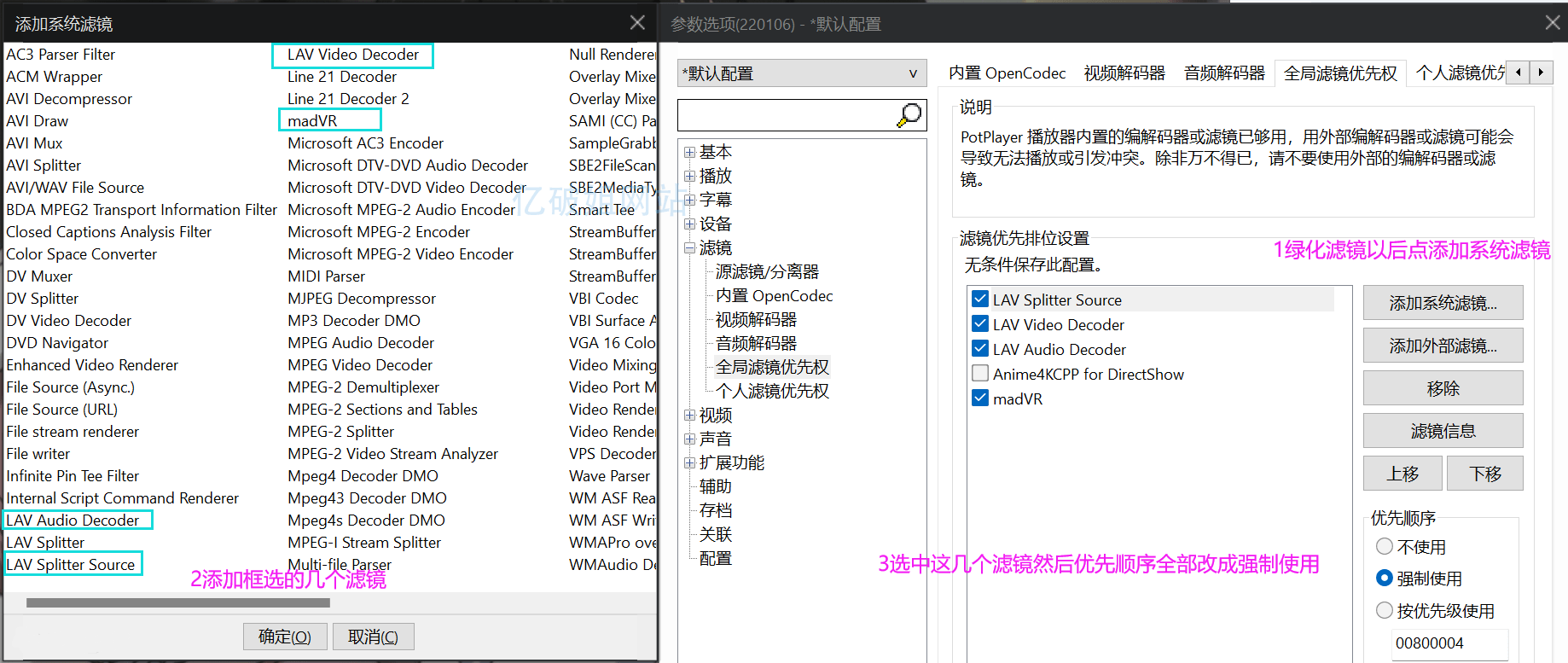Expand the 基本 tree node
1568x663 pixels.
click(x=689, y=153)
